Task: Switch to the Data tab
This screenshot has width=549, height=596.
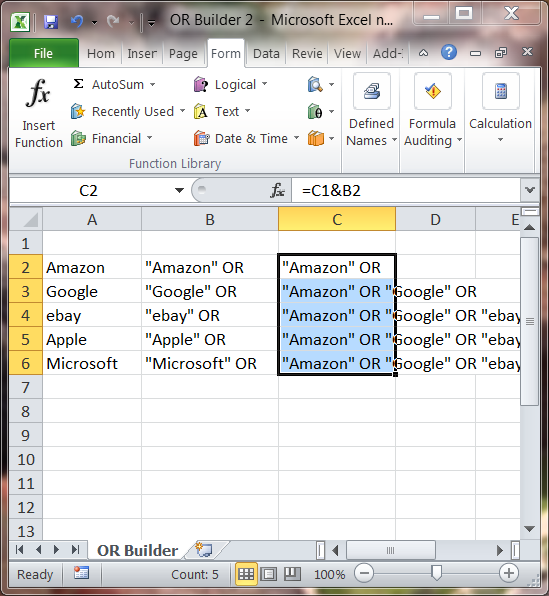Action: pos(266,54)
